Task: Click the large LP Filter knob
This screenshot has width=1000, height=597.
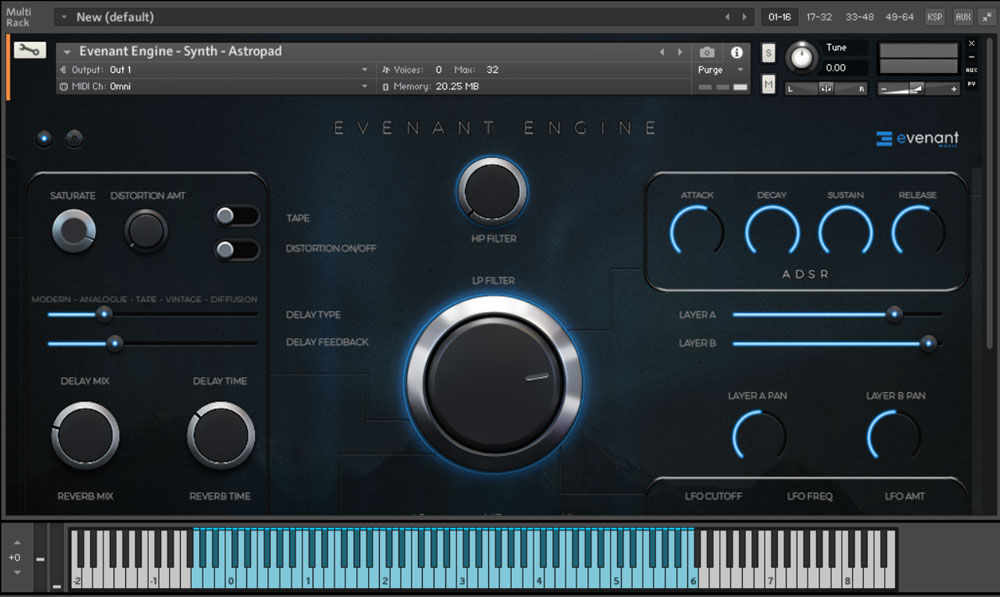Action: click(x=493, y=383)
